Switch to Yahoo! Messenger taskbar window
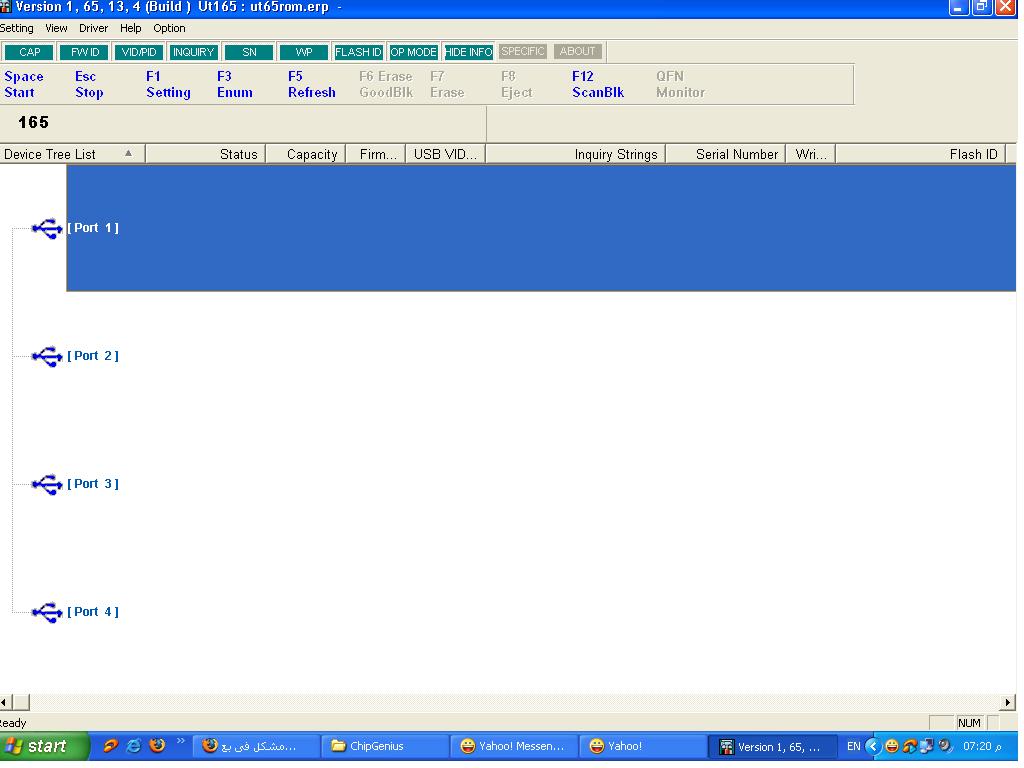The width and height of the screenshot is (1024, 768). [514, 746]
